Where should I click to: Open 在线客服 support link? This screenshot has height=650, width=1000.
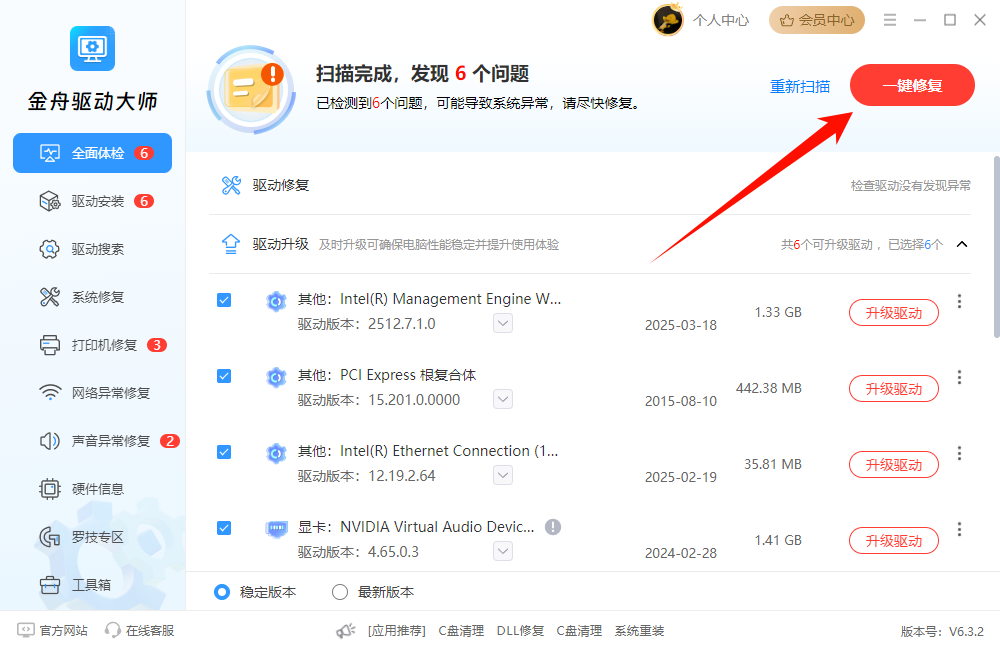tap(140, 630)
